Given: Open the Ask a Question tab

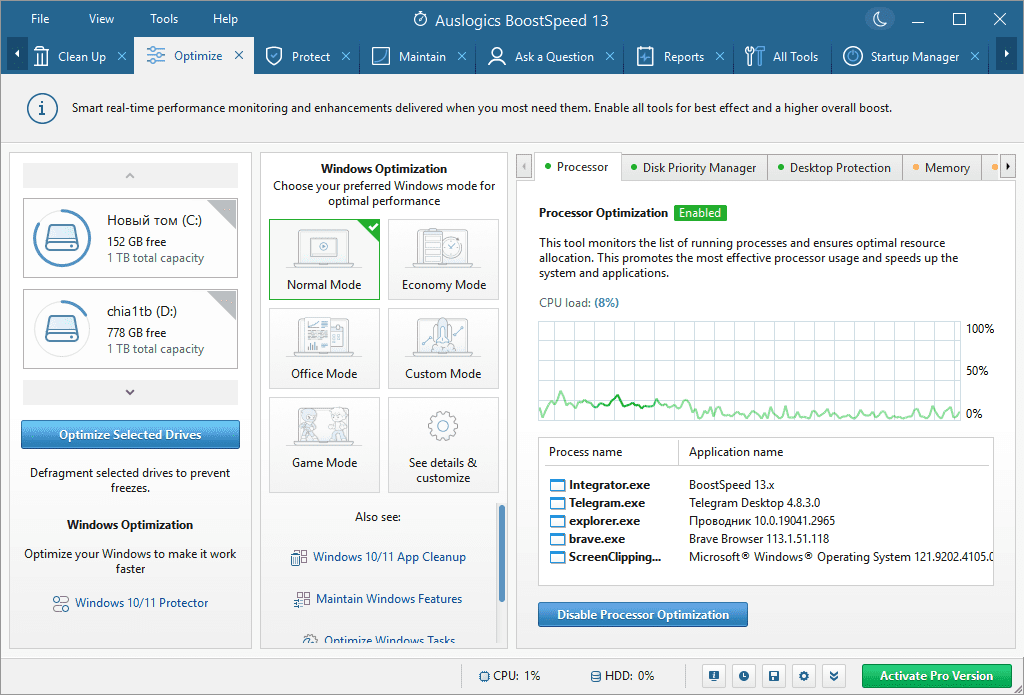Looking at the screenshot, I should 541,57.
